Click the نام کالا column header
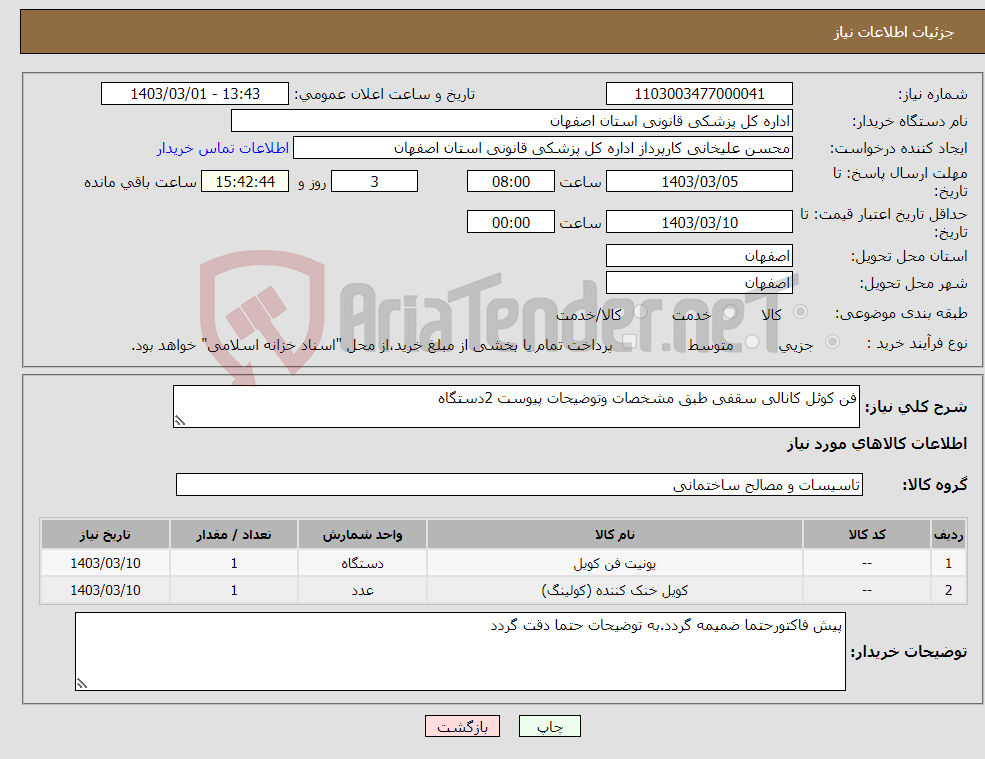 click(615, 535)
